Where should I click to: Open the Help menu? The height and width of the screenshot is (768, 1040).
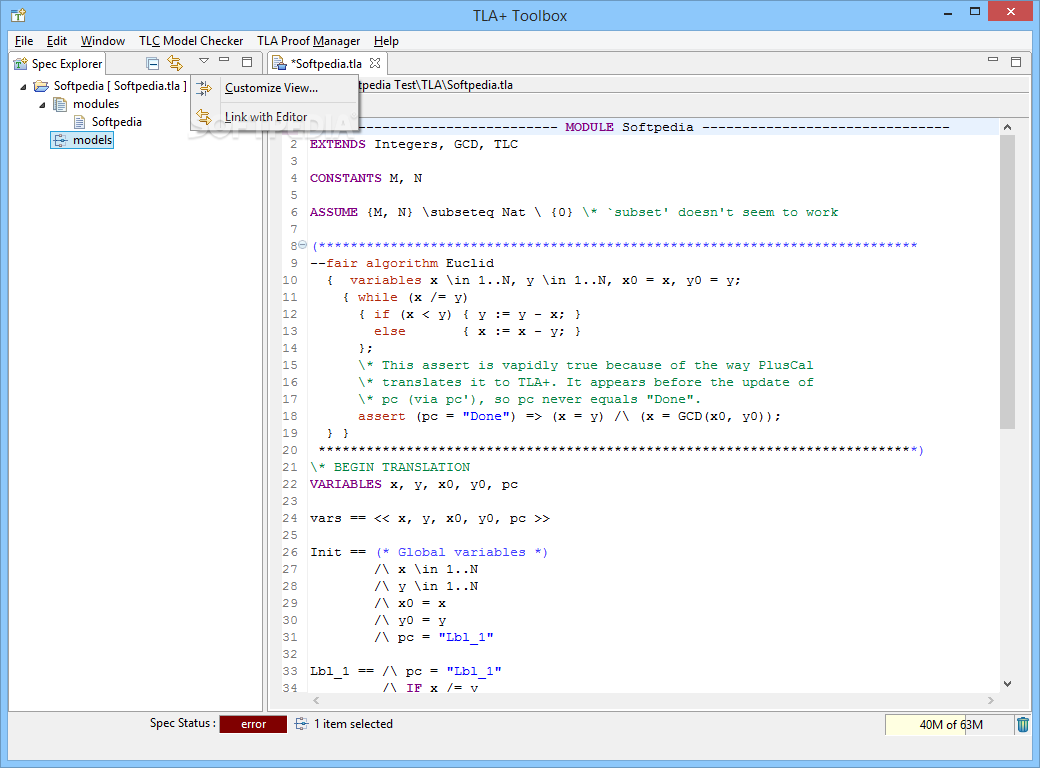pyautogui.click(x=386, y=41)
